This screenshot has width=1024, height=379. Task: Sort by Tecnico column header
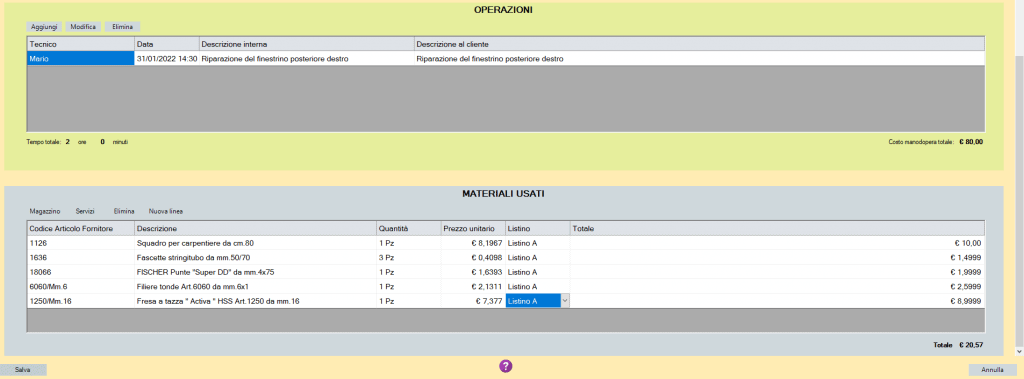click(80, 44)
